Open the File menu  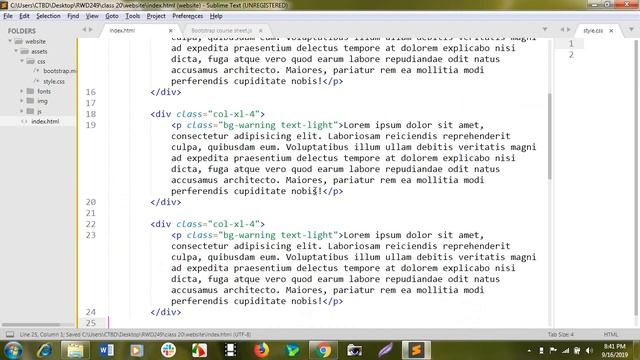[x=8, y=16]
